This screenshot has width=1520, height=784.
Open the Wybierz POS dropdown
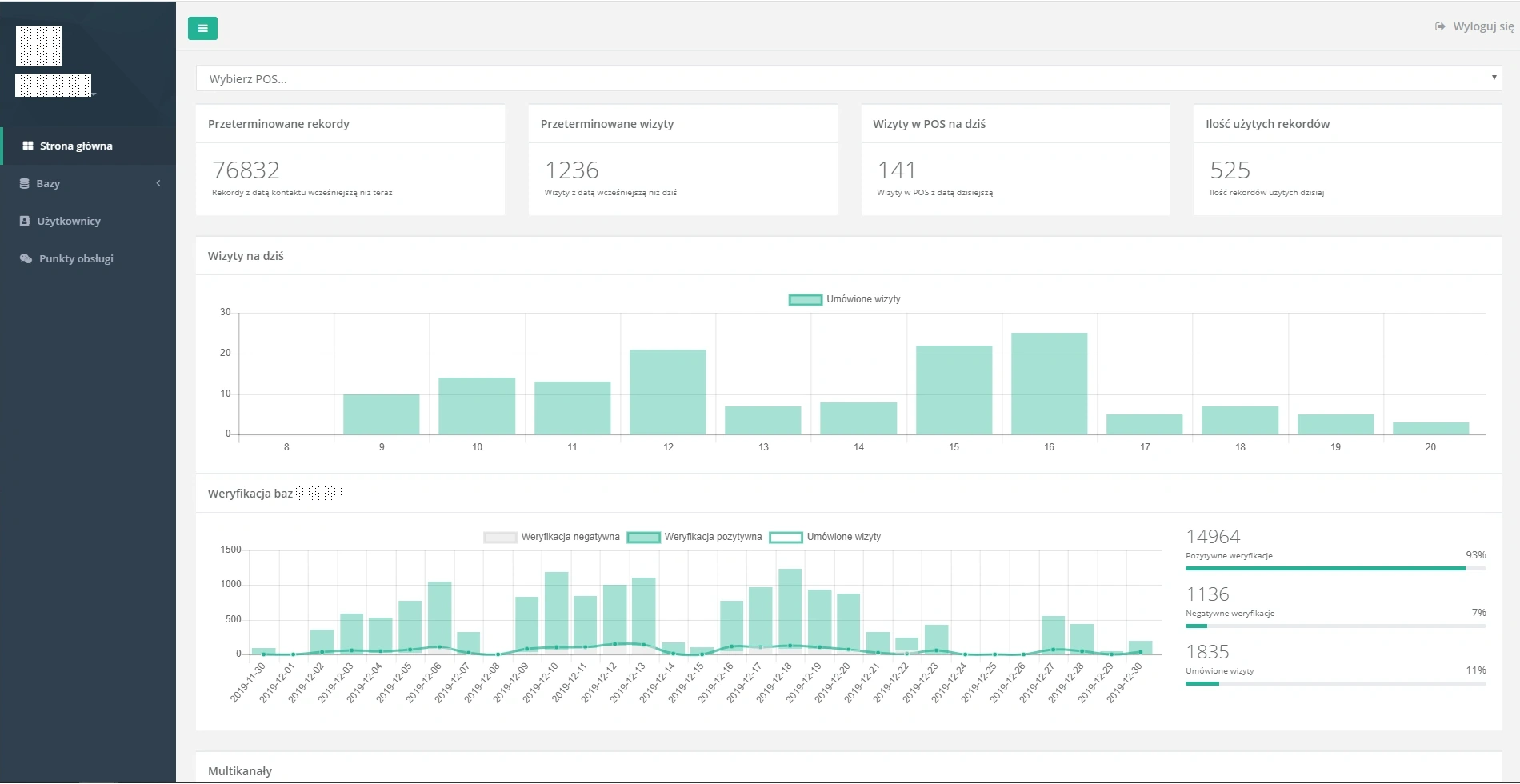point(848,78)
